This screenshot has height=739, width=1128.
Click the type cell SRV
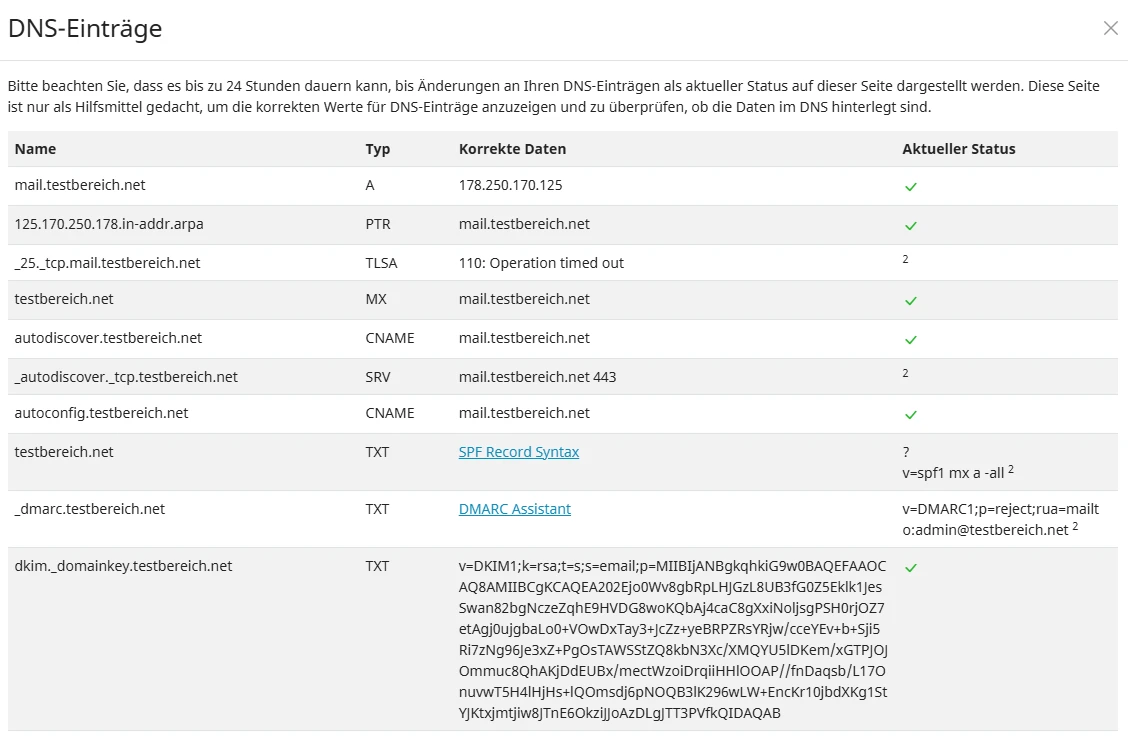pos(378,376)
